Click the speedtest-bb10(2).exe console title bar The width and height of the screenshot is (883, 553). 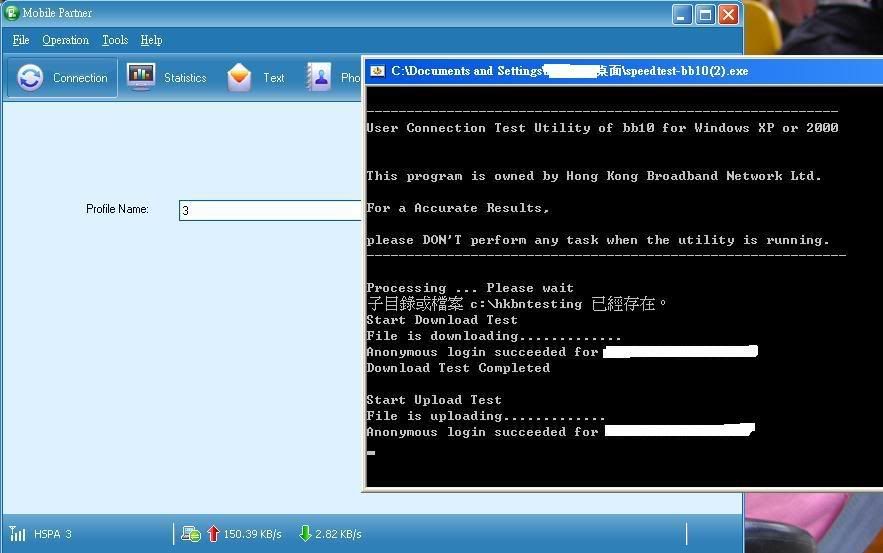click(623, 71)
